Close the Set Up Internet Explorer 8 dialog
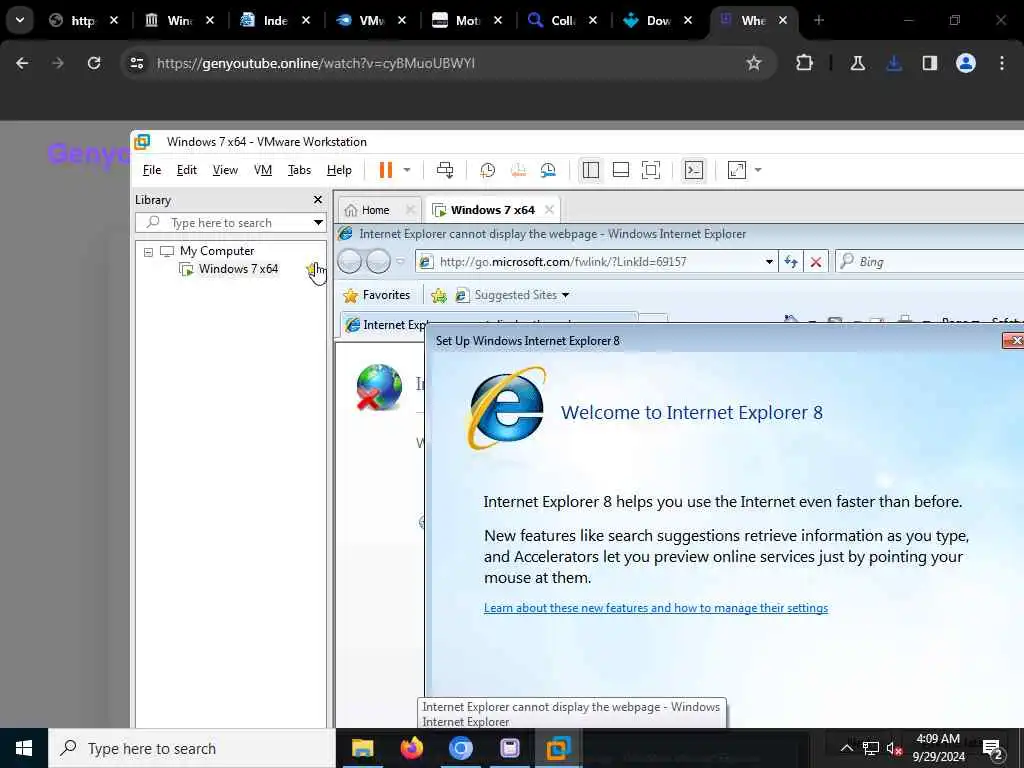This screenshot has height=768, width=1024. 1014,340
